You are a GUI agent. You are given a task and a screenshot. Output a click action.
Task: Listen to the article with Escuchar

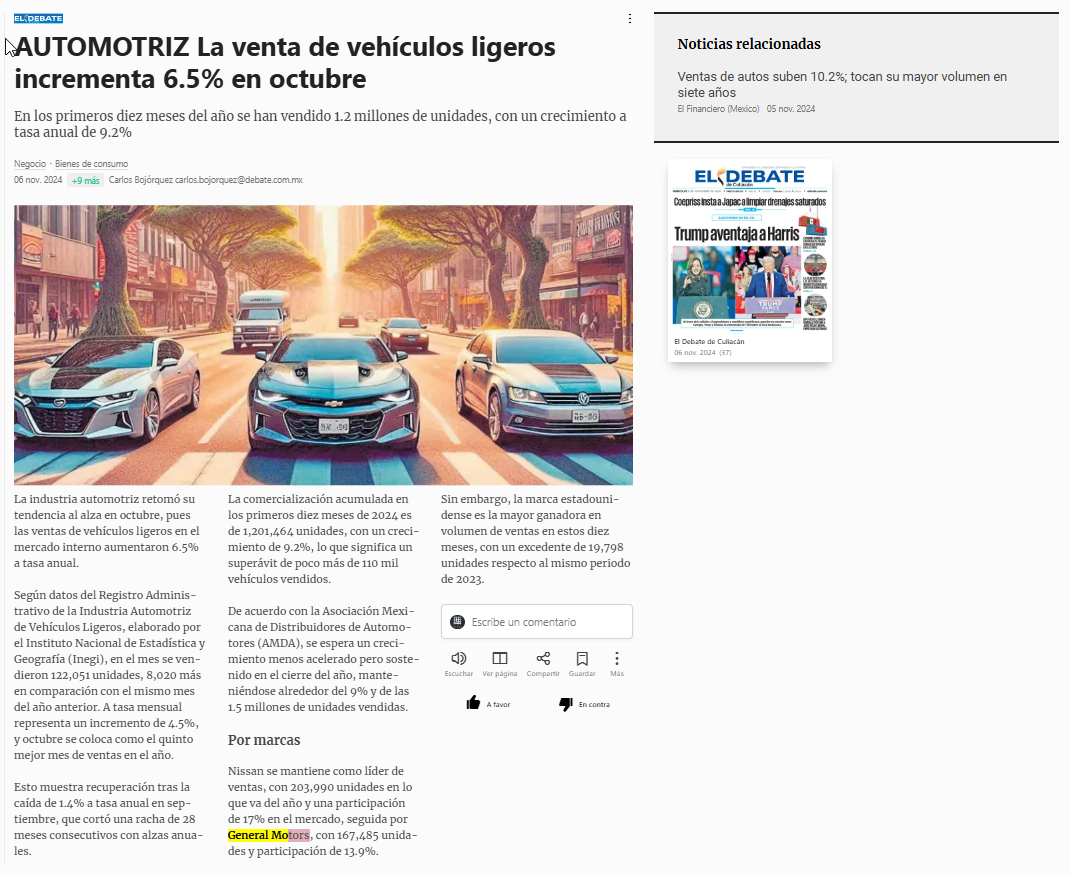tap(459, 663)
